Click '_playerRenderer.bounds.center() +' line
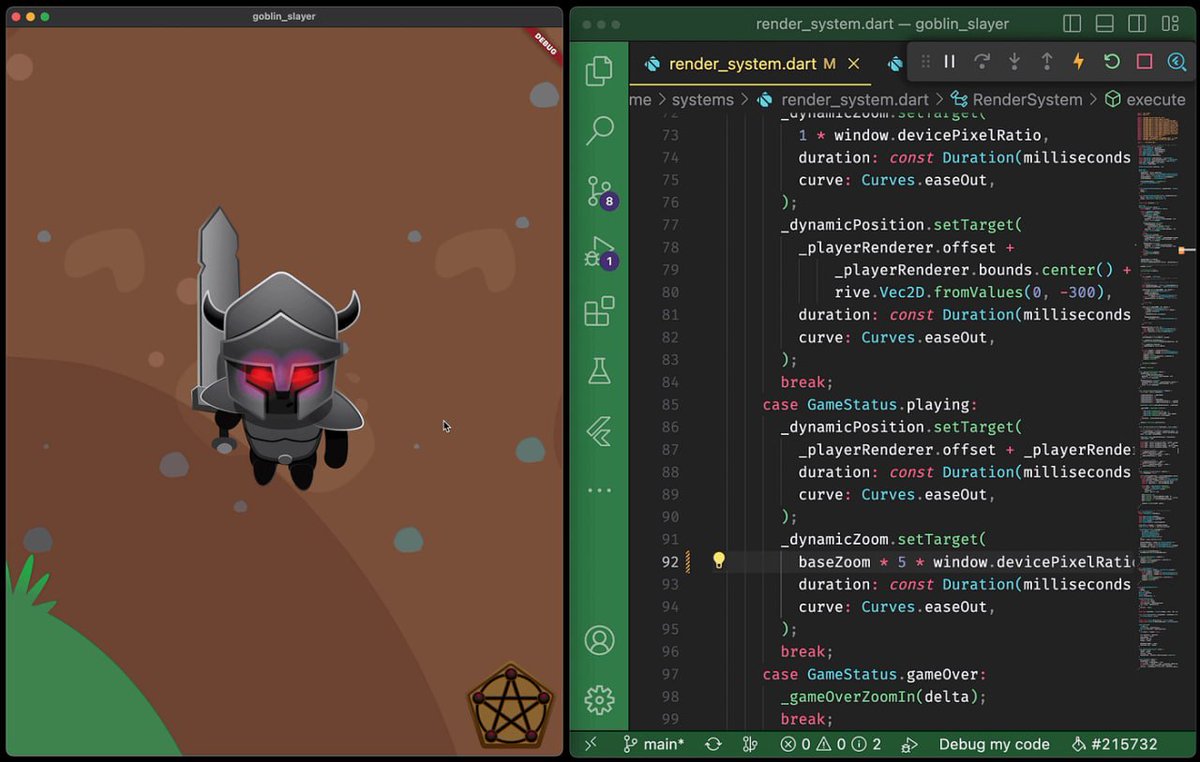This screenshot has height=762, width=1200. [x=983, y=270]
